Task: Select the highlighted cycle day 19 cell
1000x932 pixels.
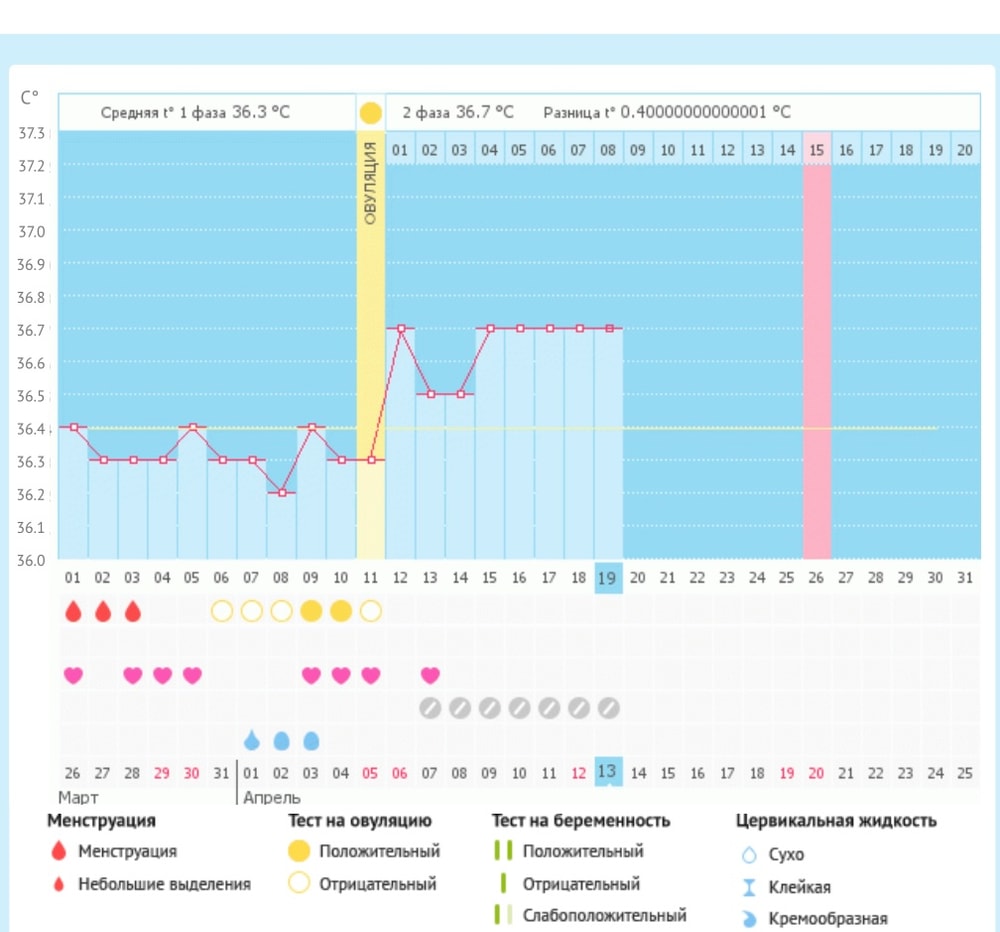Action: [x=608, y=578]
